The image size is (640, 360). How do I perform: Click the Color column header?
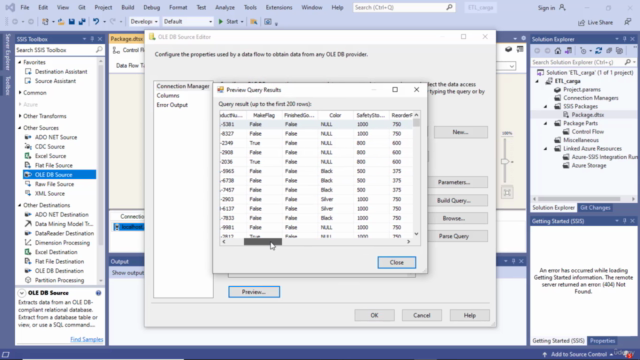(x=335, y=116)
